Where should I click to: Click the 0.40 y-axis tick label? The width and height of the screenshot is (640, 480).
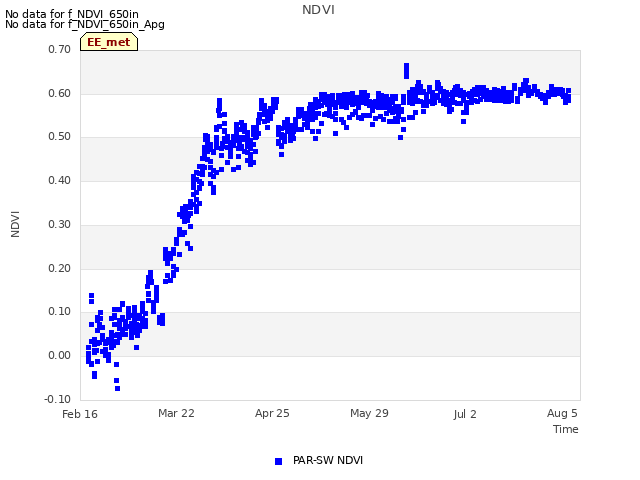(x=60, y=180)
